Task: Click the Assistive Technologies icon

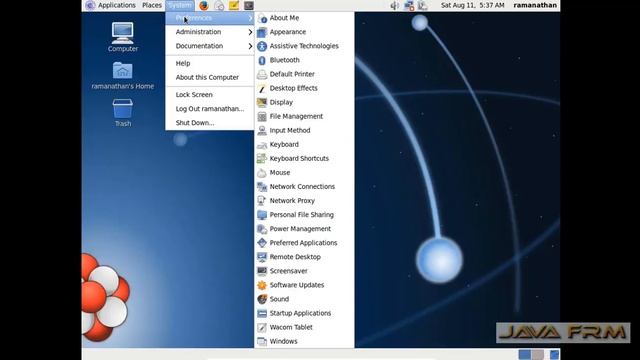Action: pos(262,46)
